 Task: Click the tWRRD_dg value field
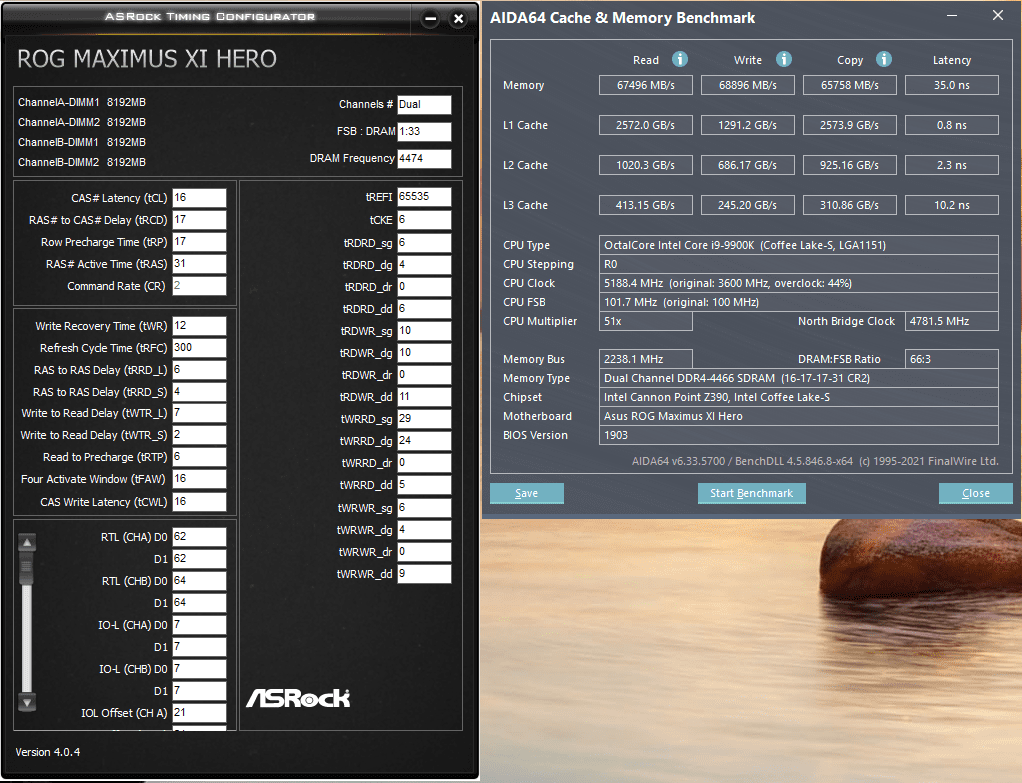pos(424,441)
